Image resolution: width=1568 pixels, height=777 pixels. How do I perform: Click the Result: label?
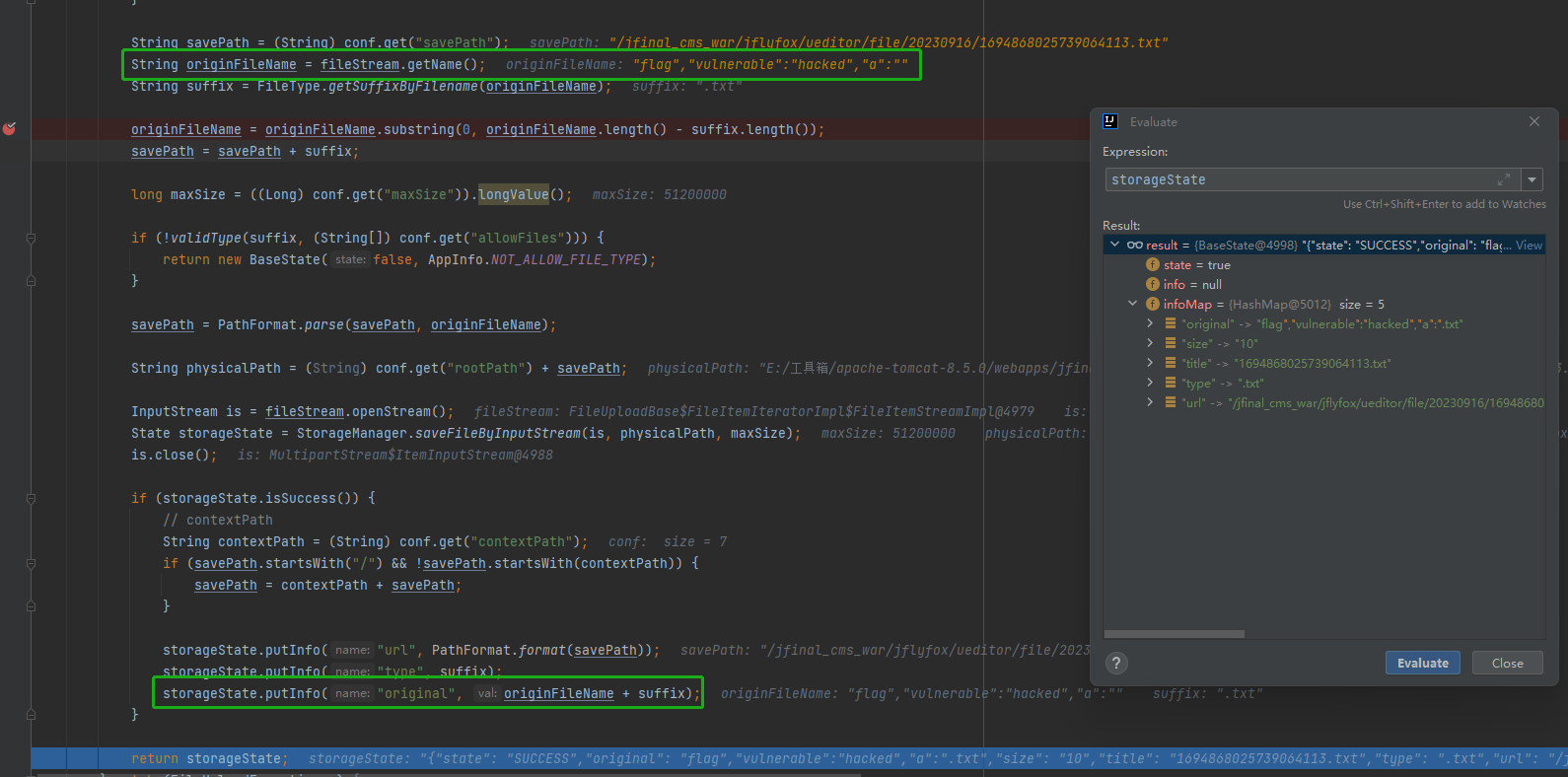[x=1121, y=225]
